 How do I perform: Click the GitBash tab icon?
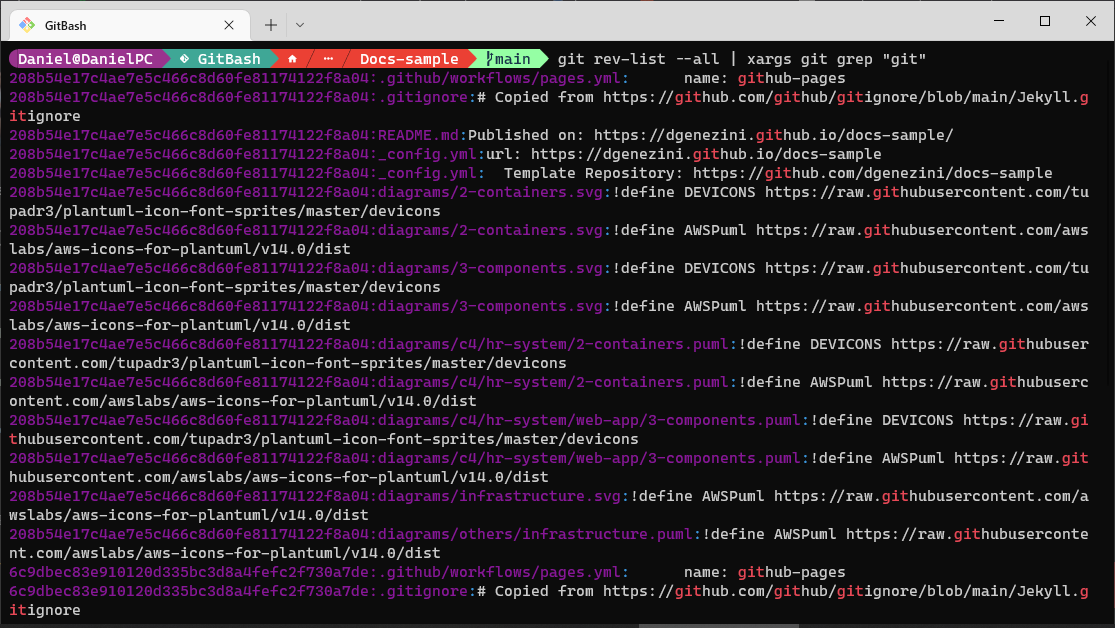coord(27,26)
